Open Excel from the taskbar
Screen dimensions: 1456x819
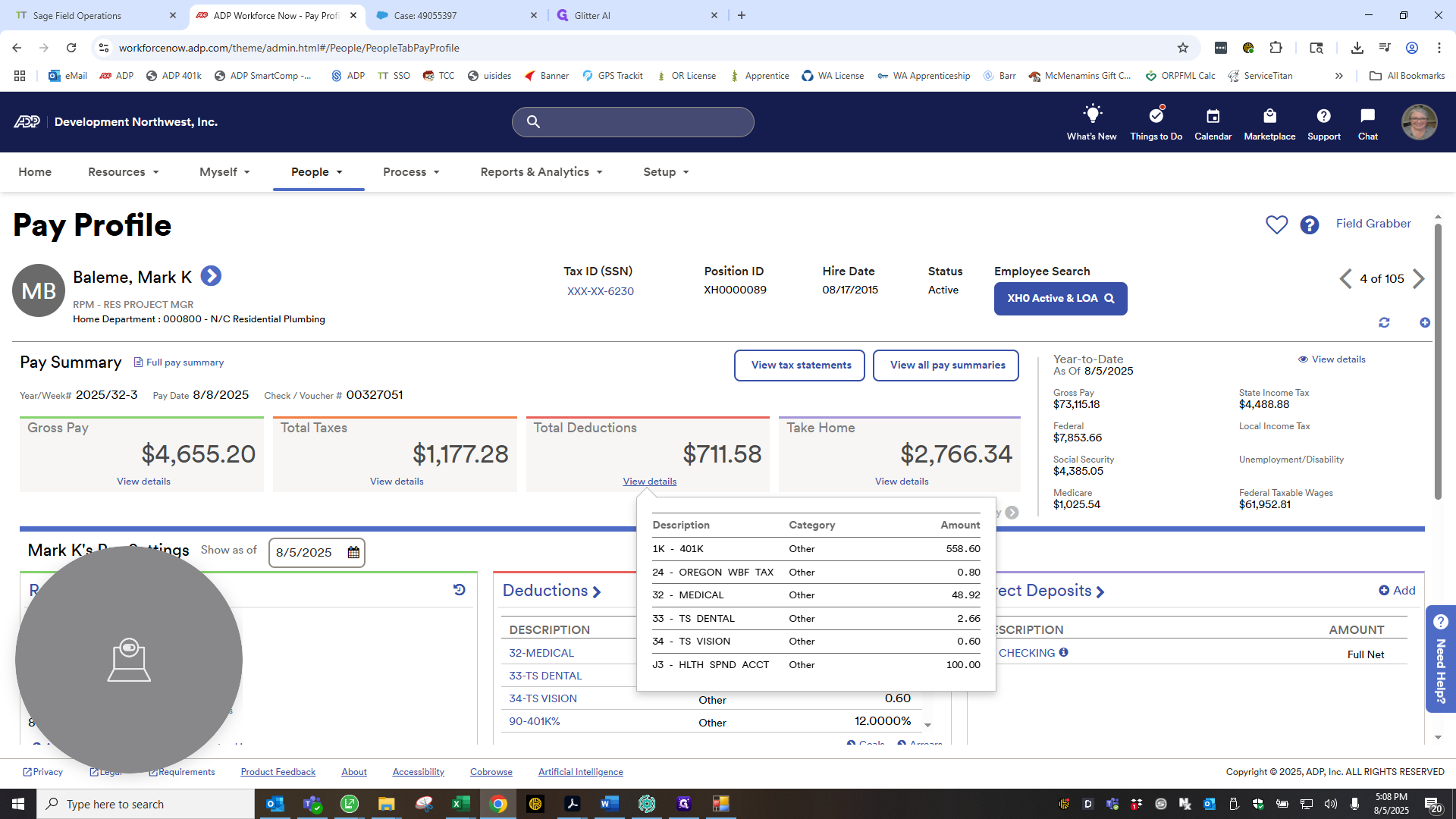tap(460, 804)
